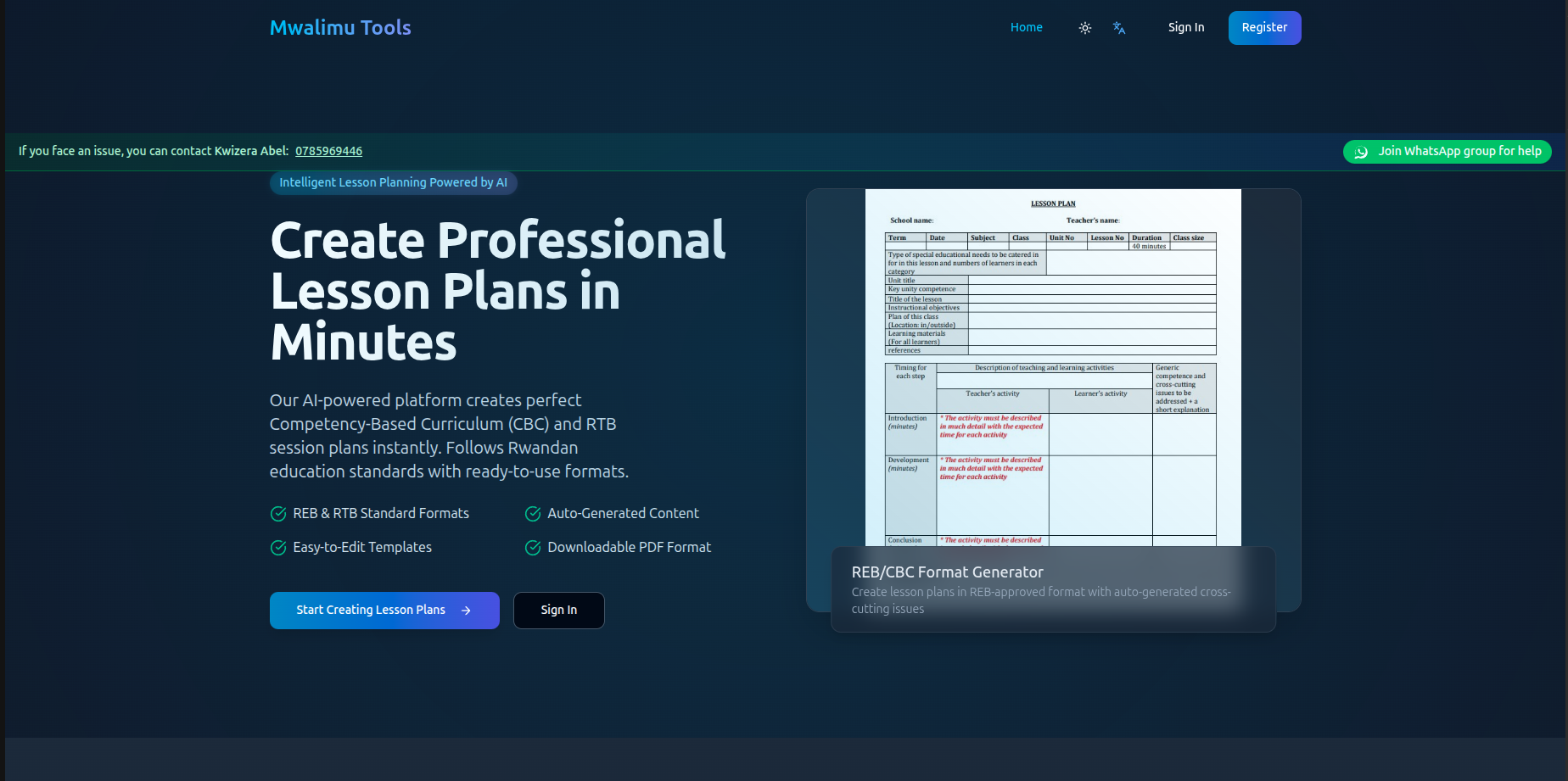Select the checkmark beside Easy-to-Edit Templates
1568x781 pixels.
click(278, 548)
